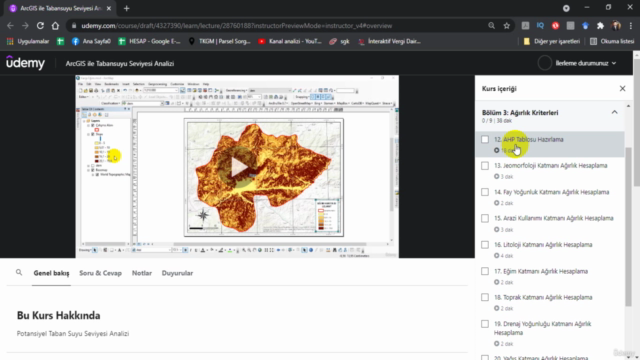The image size is (640, 360).
Task: Switch to Notlar tab
Action: point(142,273)
